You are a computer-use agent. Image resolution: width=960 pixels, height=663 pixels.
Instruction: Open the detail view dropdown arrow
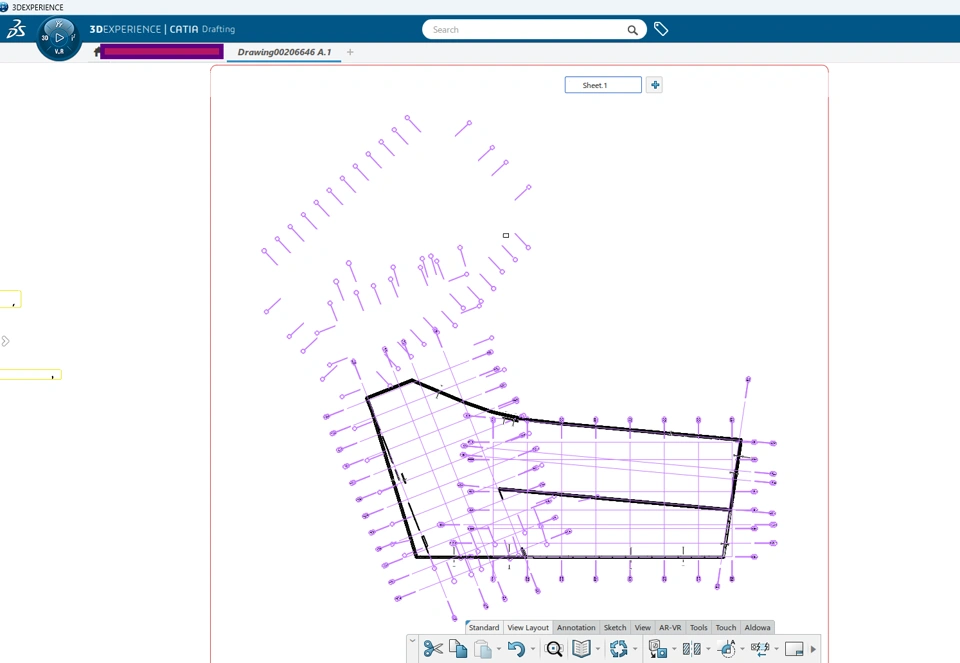coord(742,649)
